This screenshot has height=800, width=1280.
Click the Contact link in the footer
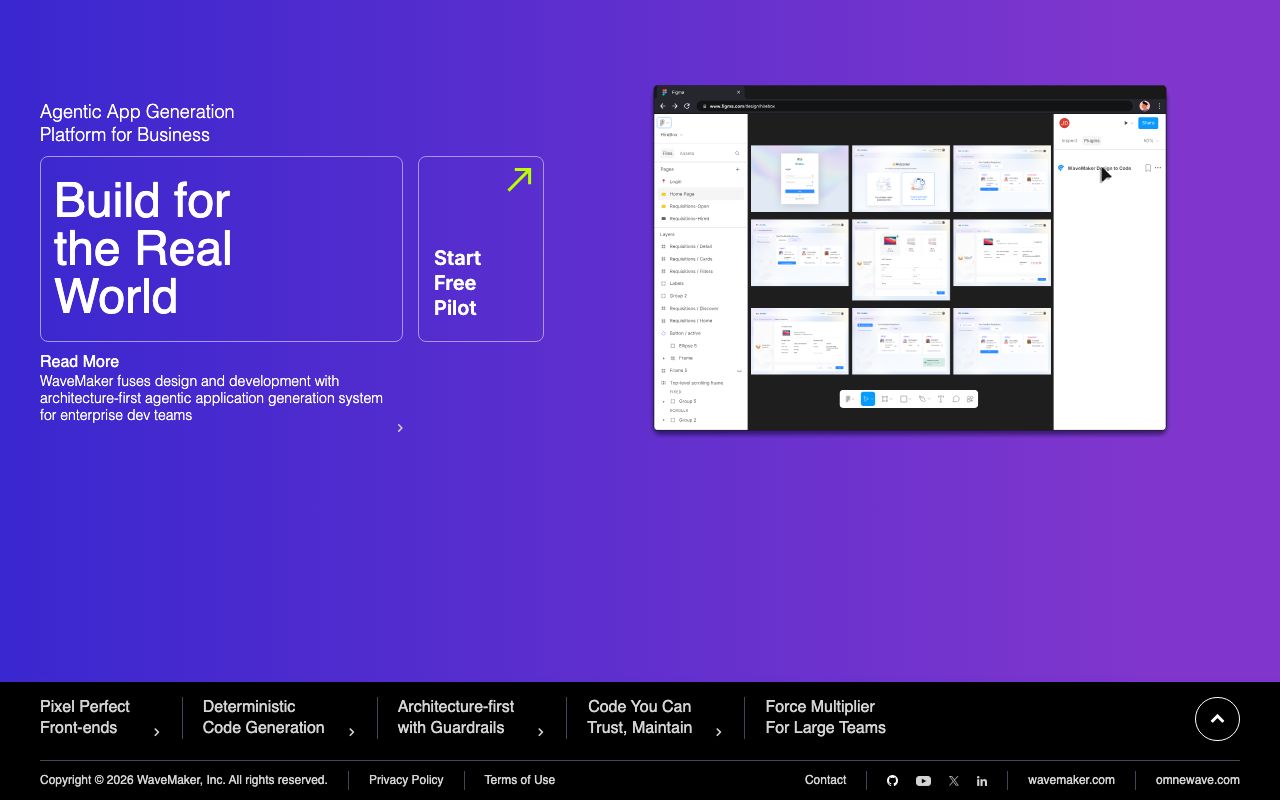pyautogui.click(x=825, y=780)
